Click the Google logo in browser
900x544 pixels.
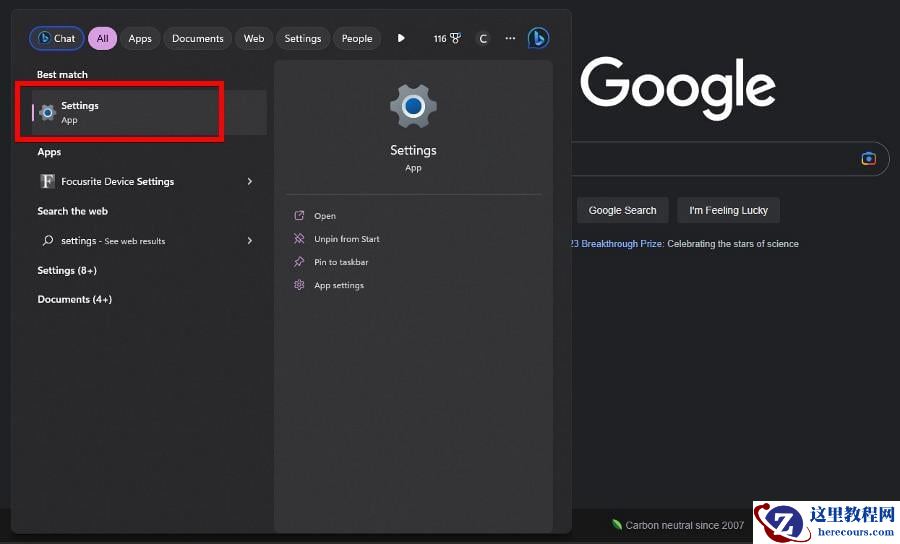click(x=678, y=87)
